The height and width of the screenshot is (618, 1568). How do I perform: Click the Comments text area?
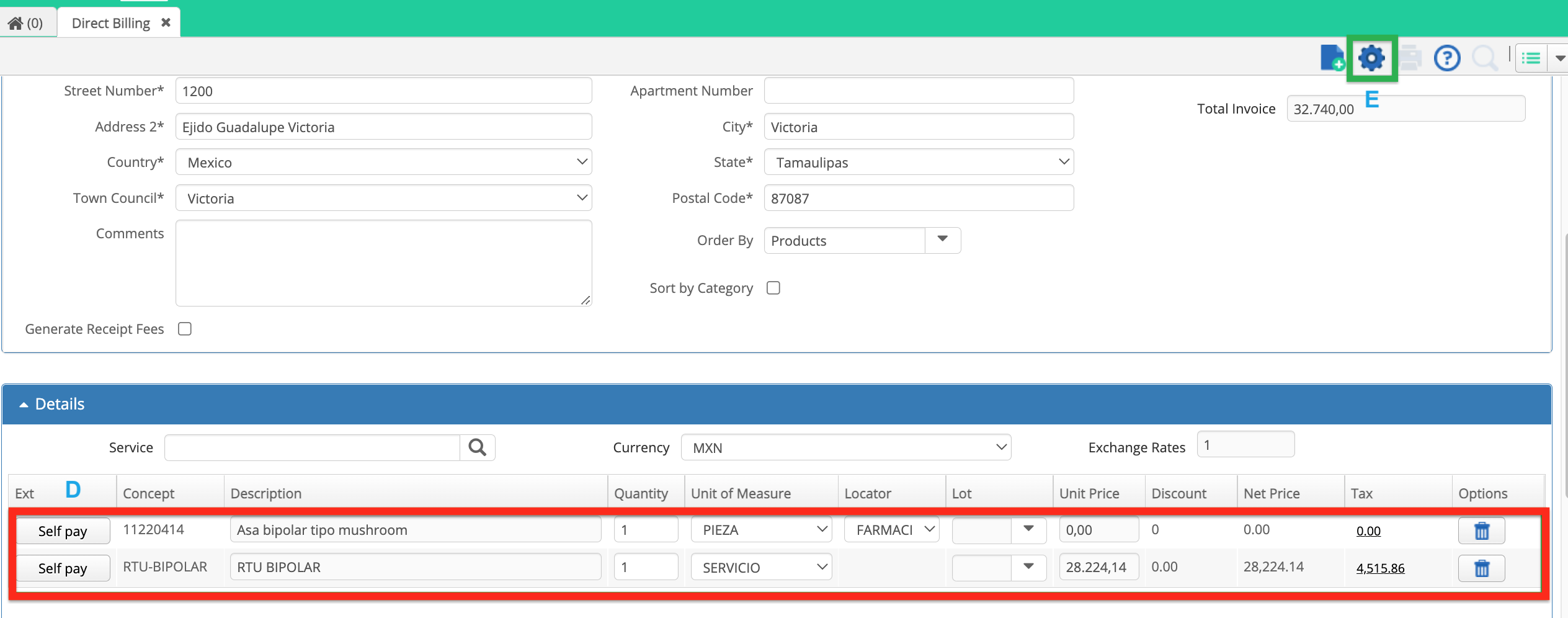383,263
